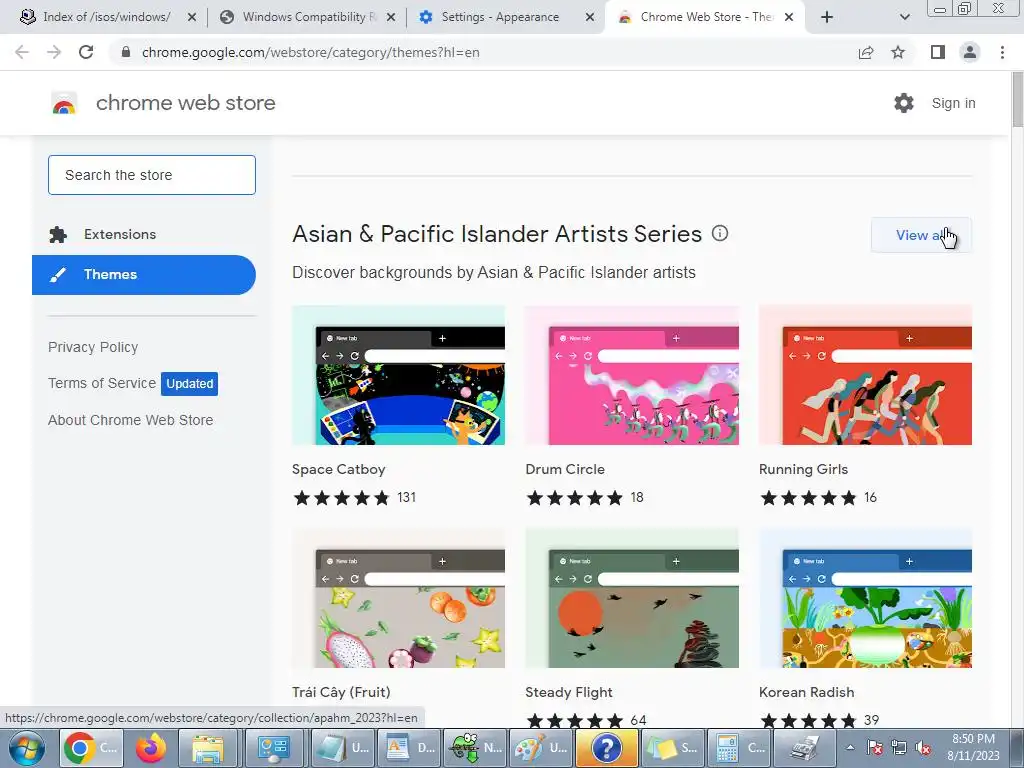The image size is (1024, 768).
Task: Reload the current page
Action: (86, 52)
